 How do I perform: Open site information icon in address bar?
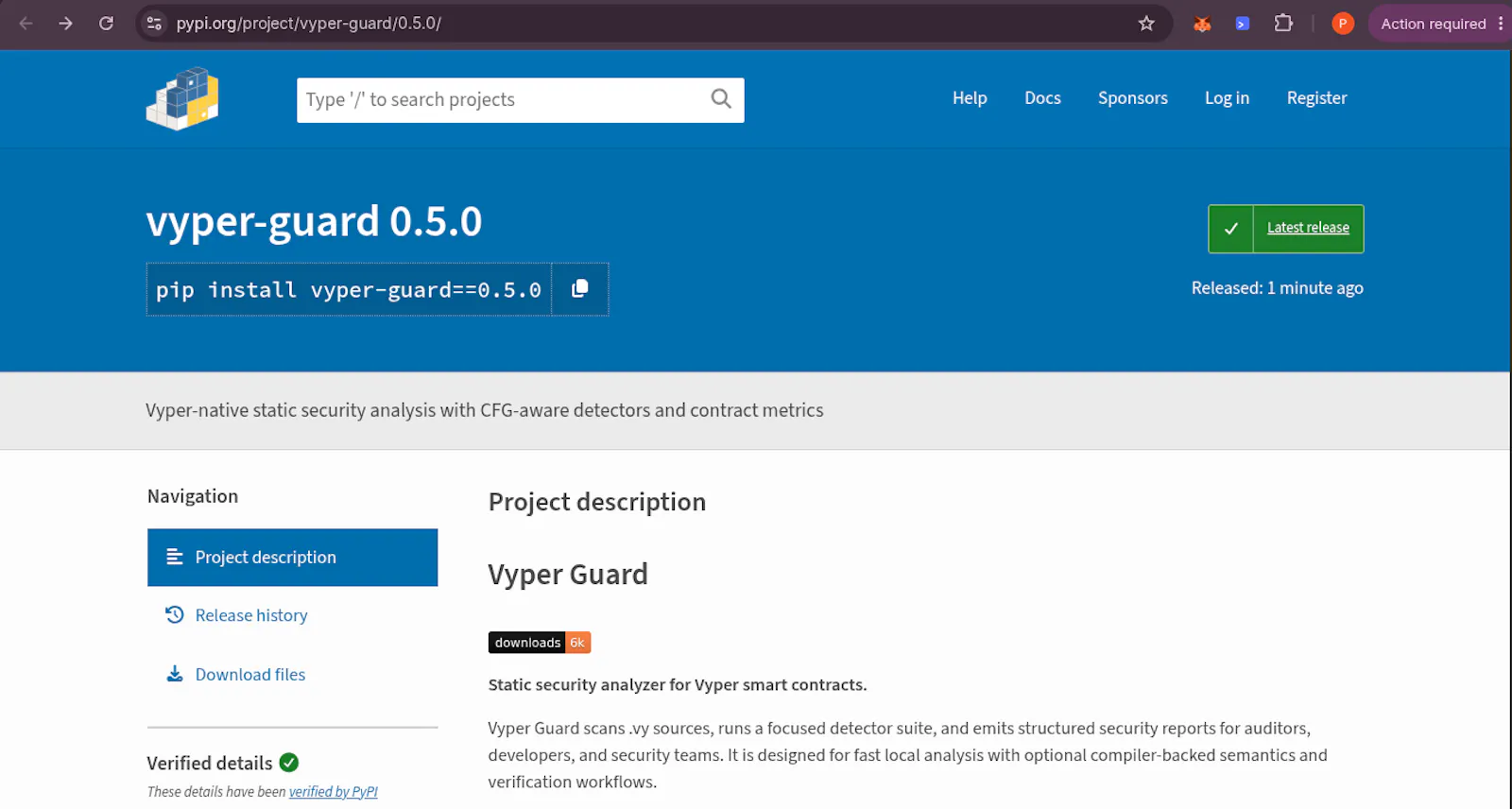pyautogui.click(x=154, y=24)
